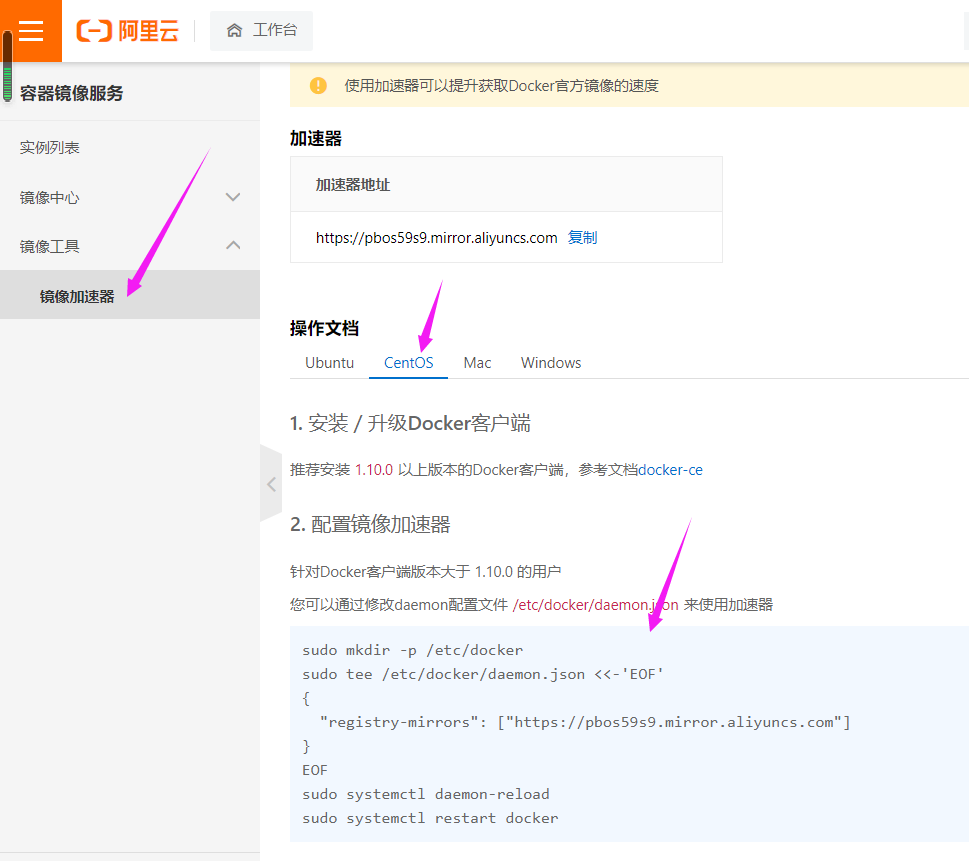Click the 操作文档 heading

[324, 328]
